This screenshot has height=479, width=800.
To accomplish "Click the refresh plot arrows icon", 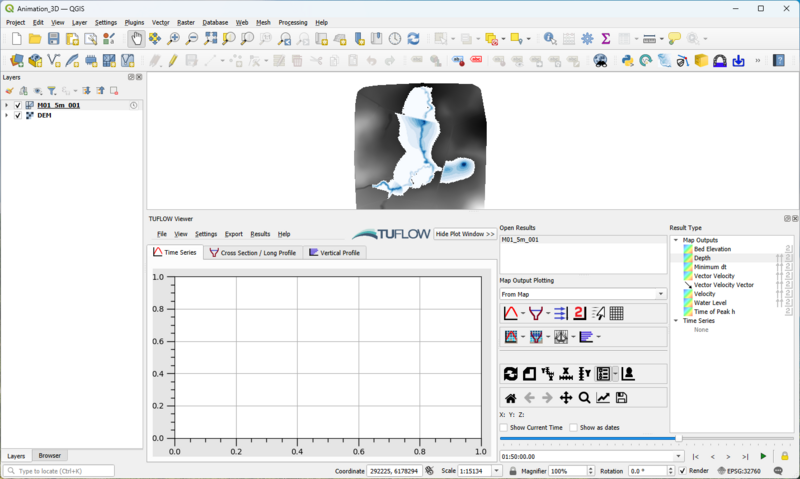I will 511,374.
